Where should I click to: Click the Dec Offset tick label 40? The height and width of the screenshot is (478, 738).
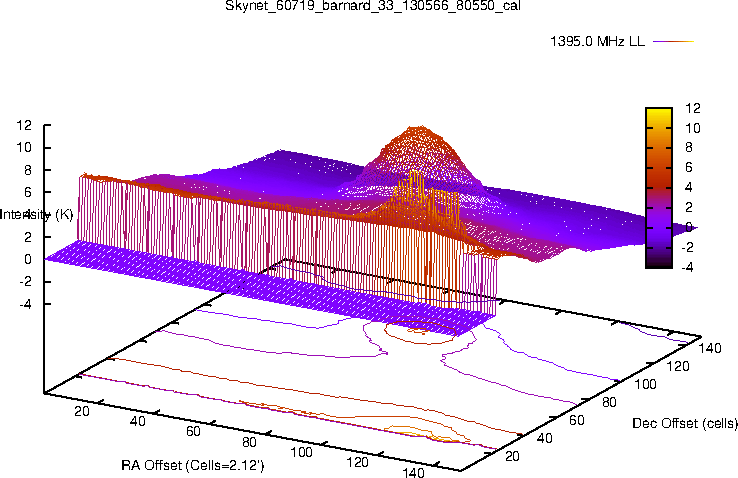pyautogui.click(x=545, y=438)
